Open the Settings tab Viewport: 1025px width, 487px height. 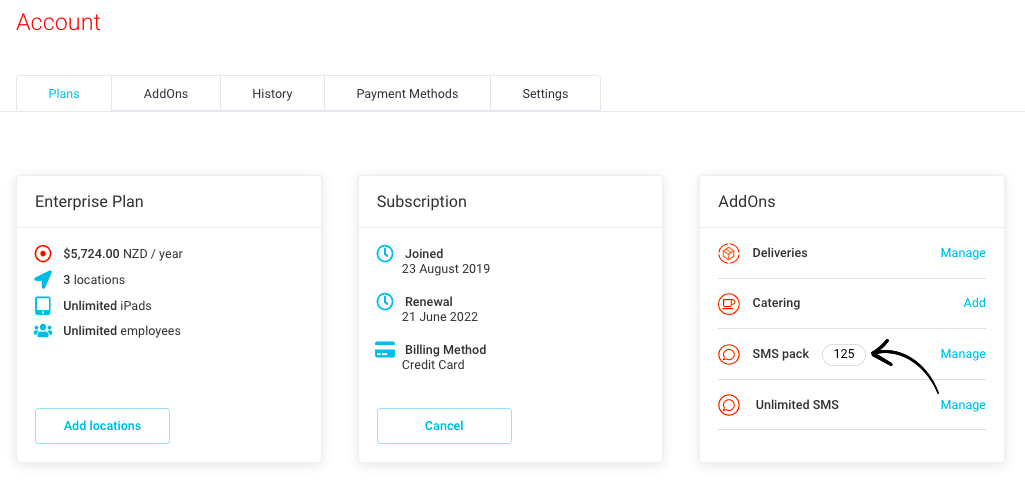[x=545, y=93]
